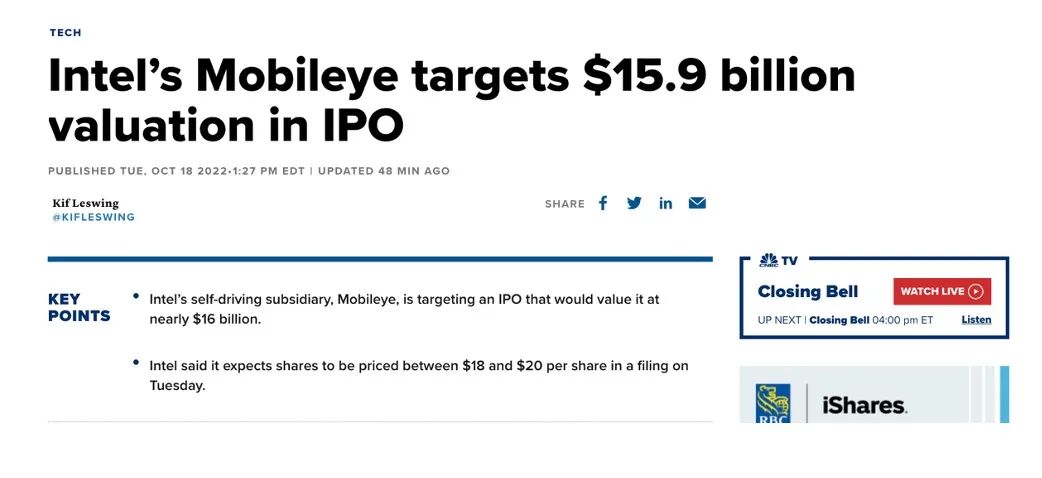The image size is (1042, 478).
Task: Click the Mobileye IPO article headline
Action: coord(450,100)
